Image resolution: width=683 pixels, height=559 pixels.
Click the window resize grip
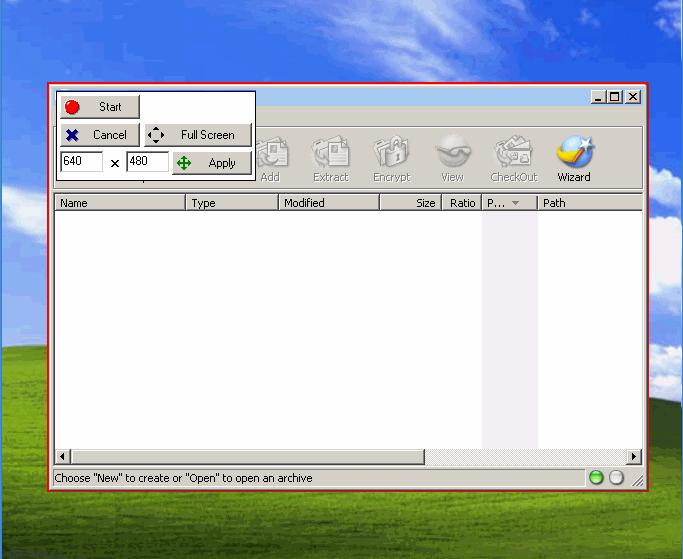[637, 480]
